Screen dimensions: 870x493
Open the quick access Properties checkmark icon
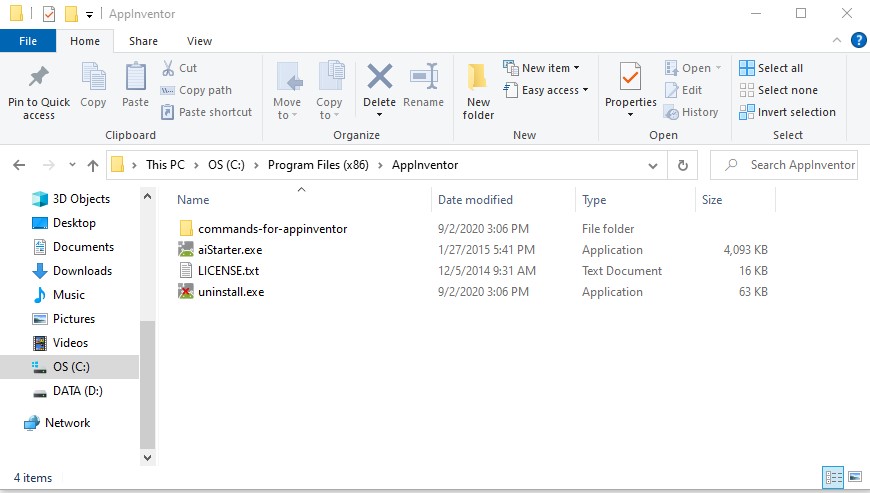[x=49, y=13]
